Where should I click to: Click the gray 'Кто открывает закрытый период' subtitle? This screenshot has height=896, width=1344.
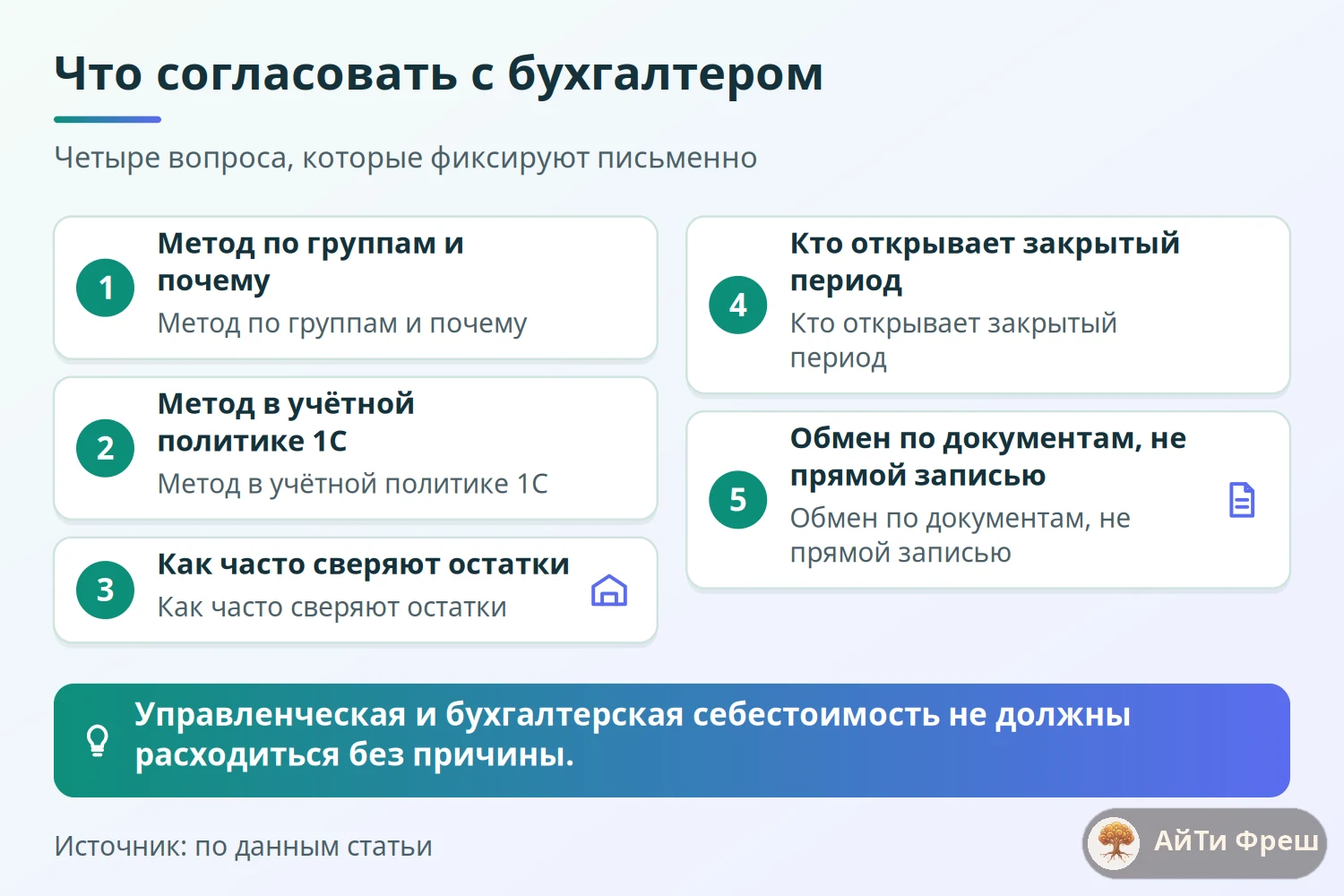coord(953,340)
